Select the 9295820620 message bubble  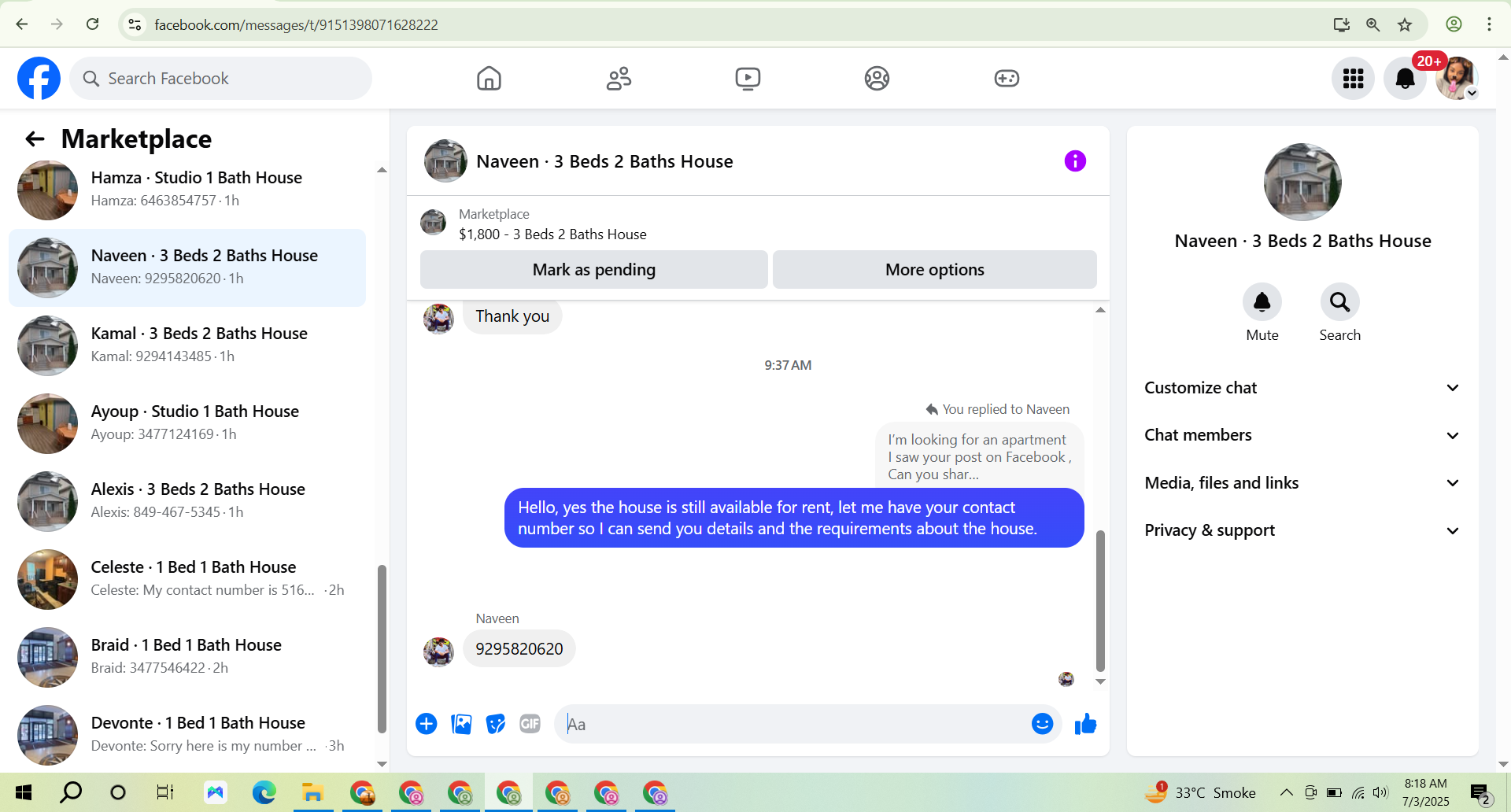(x=519, y=649)
